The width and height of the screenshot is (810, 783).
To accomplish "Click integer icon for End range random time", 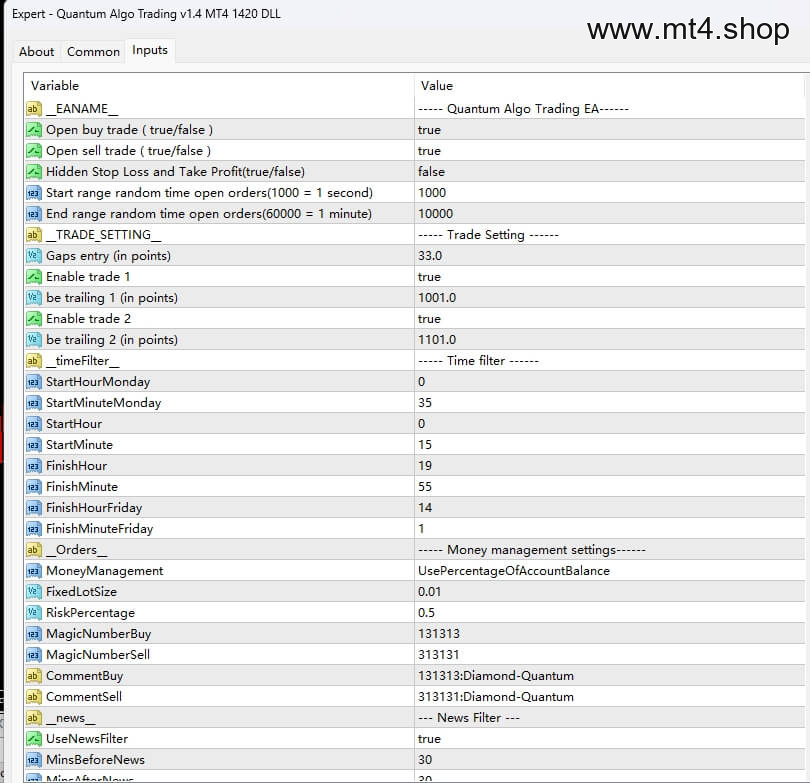I will tap(34, 214).
